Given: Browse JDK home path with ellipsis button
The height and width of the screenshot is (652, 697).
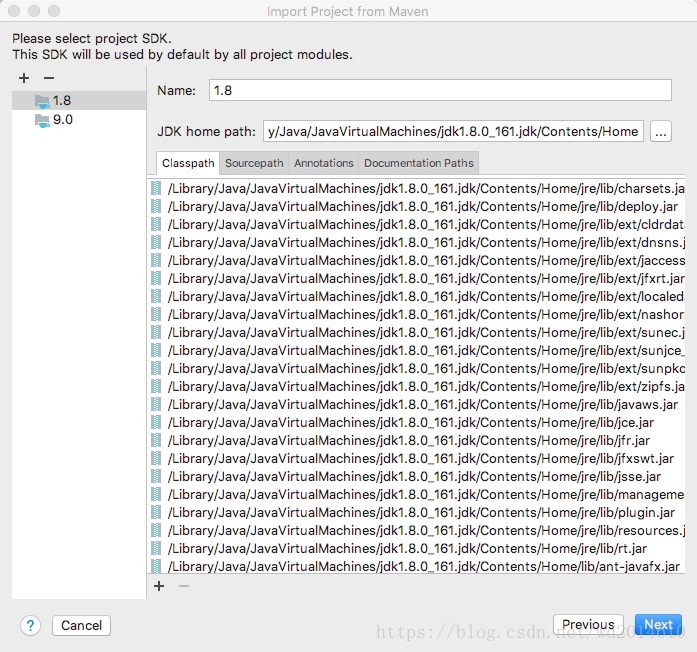Looking at the screenshot, I should [x=661, y=132].
